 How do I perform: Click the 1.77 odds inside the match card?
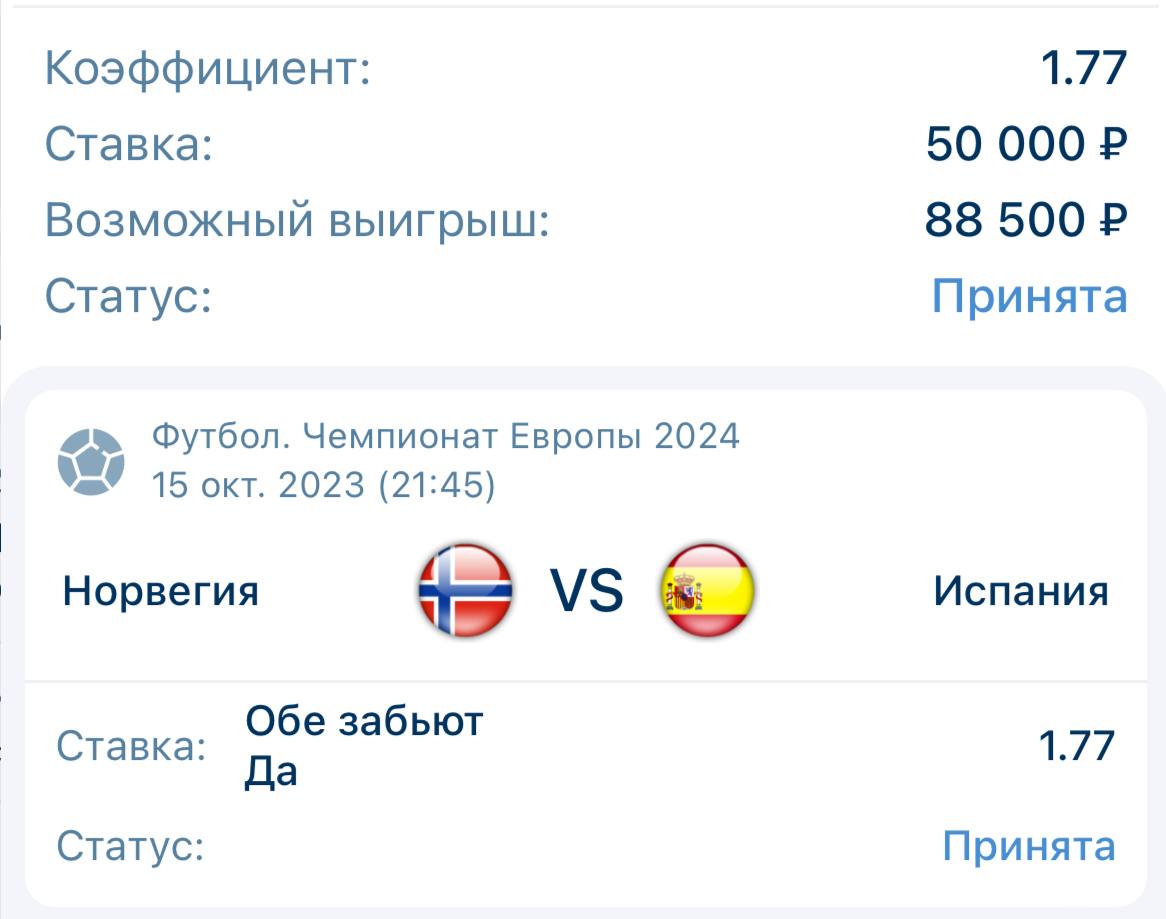click(x=1076, y=746)
